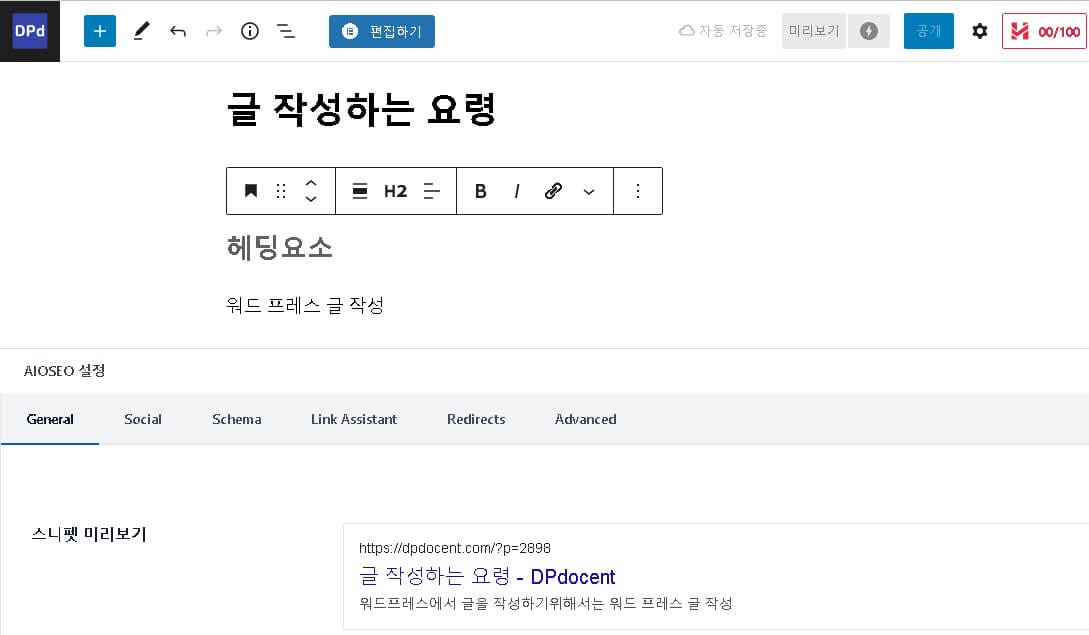The image size is (1089, 635).
Task: Open the 미리보기 preview dropdown
Action: click(813, 31)
